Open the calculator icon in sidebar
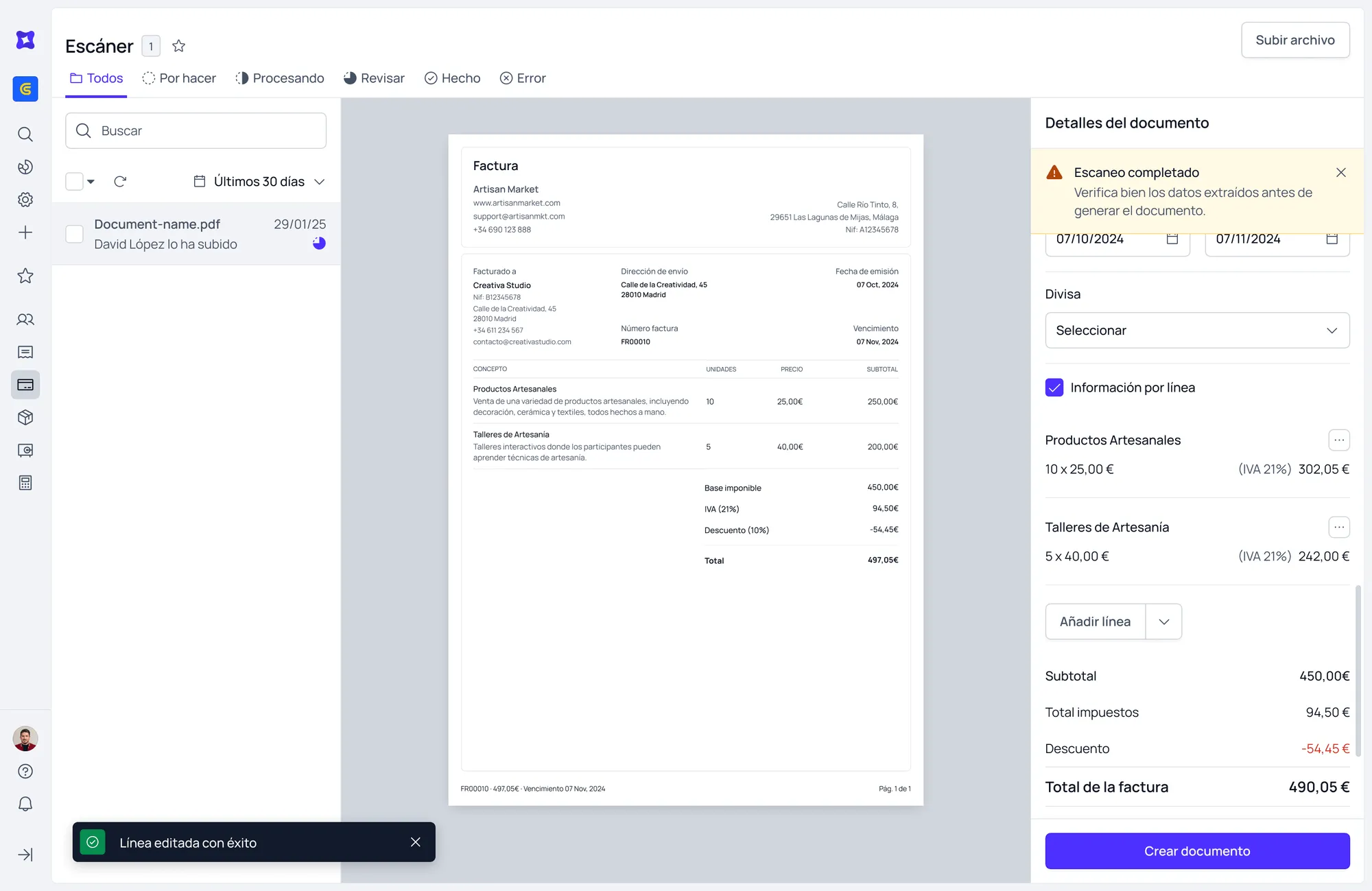1372x891 pixels. click(x=25, y=483)
